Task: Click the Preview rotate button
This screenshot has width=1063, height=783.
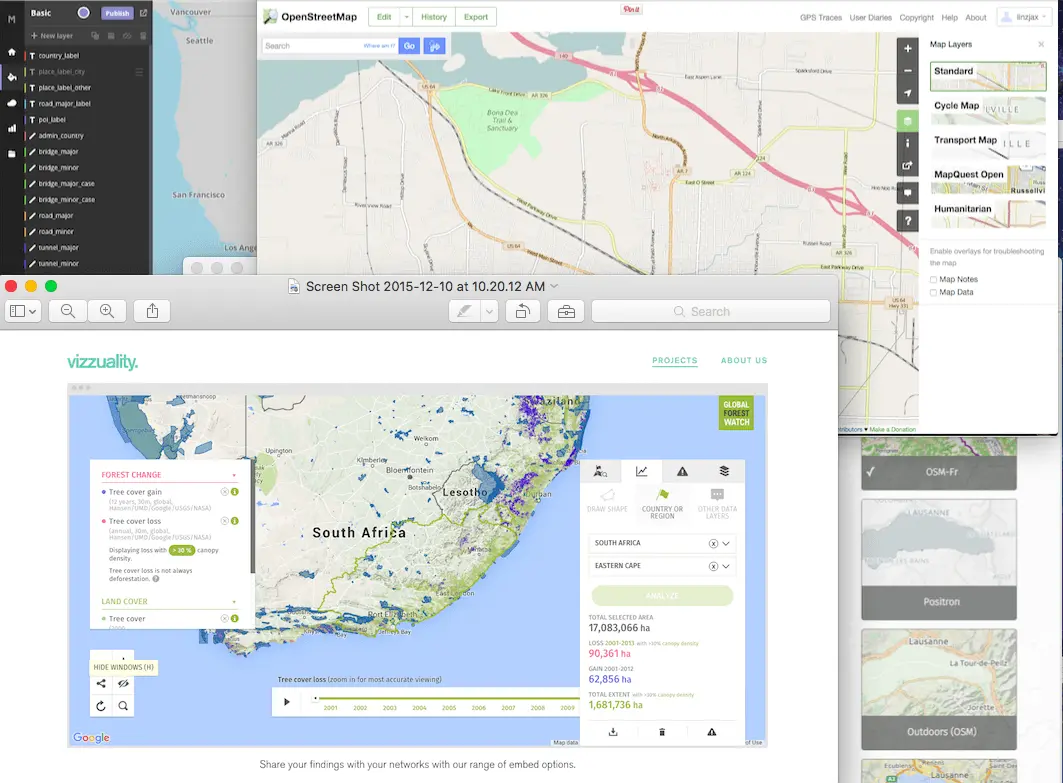Action: click(x=523, y=311)
